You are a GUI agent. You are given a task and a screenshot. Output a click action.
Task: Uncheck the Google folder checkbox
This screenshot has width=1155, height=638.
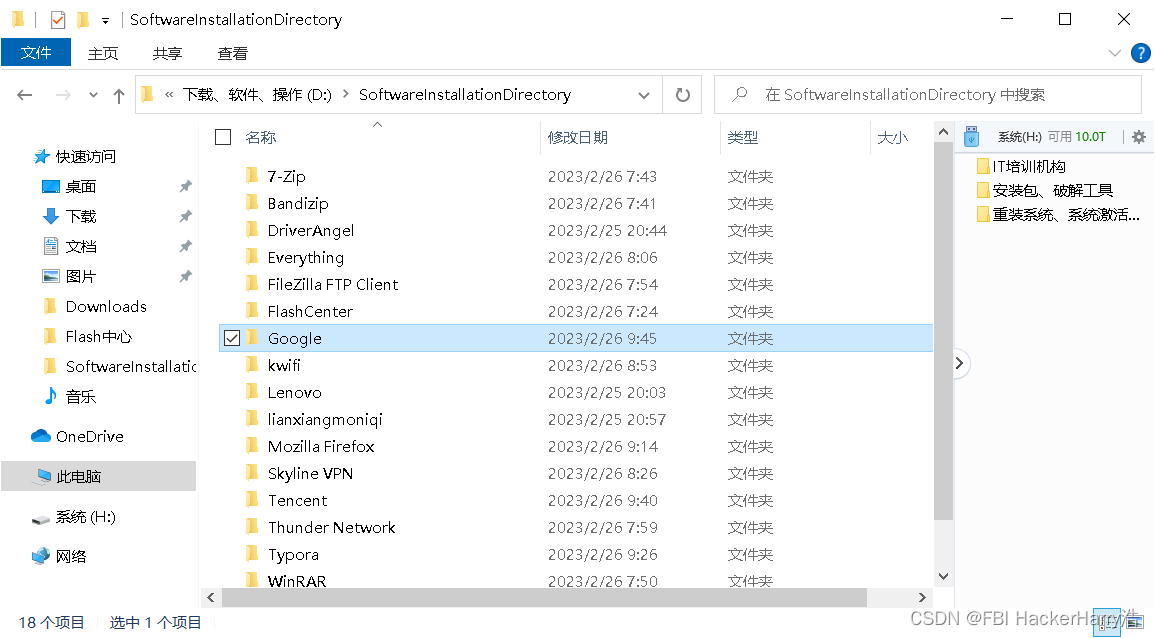(x=232, y=338)
